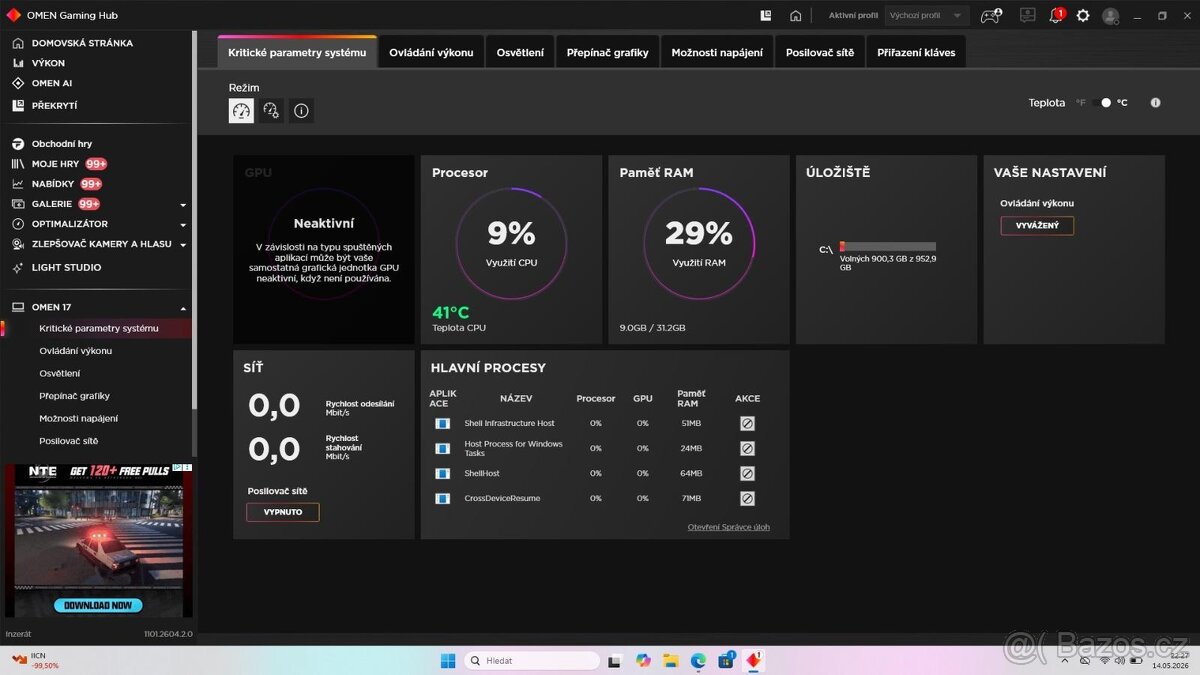Screen dimensions: 1200x675
Task: Switch to the Možnosti napájení tab
Action: click(717, 52)
